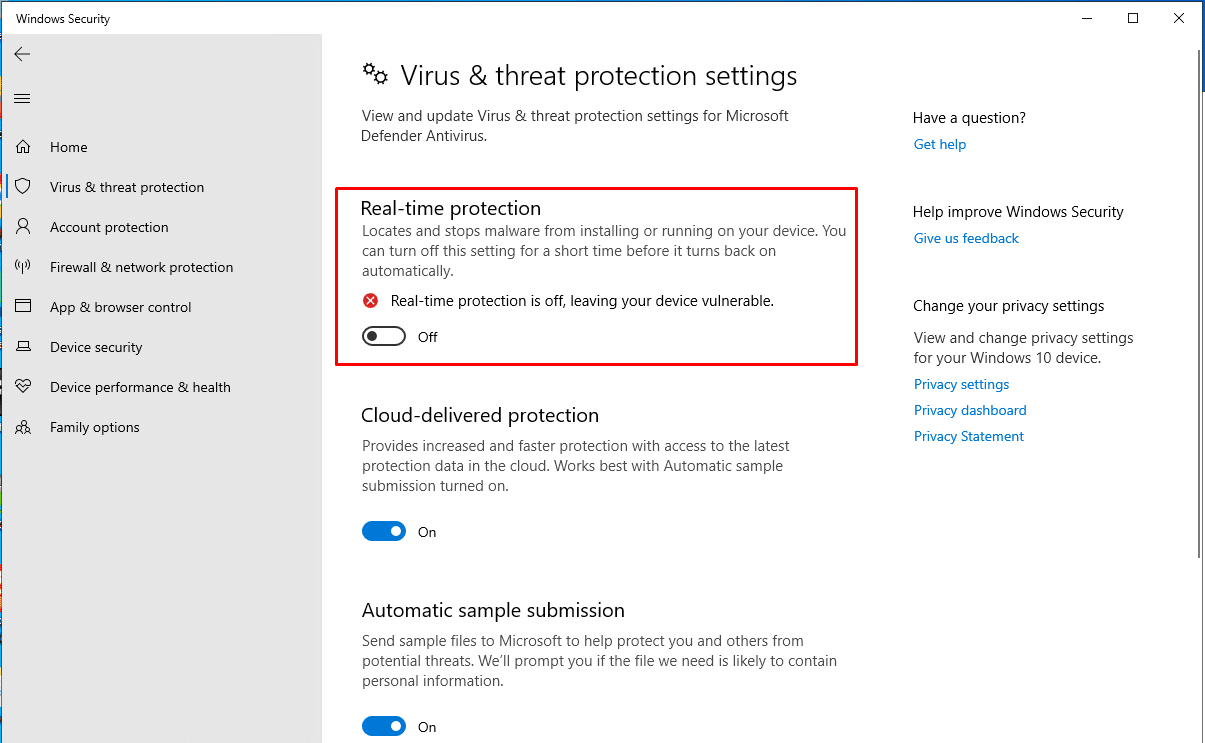Click the Home house icon
Viewport: 1205px width, 743px height.
pyautogui.click(x=23, y=147)
